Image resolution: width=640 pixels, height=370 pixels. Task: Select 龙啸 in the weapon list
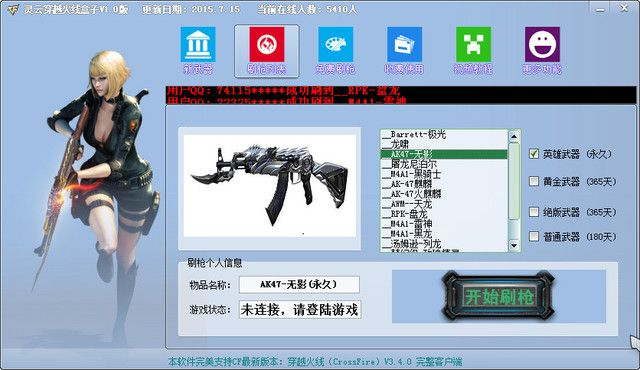pyautogui.click(x=444, y=144)
